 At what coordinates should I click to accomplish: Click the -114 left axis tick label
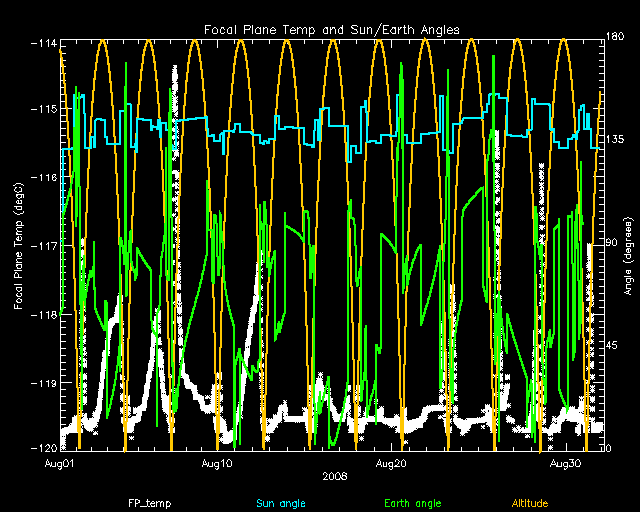pos(42,44)
